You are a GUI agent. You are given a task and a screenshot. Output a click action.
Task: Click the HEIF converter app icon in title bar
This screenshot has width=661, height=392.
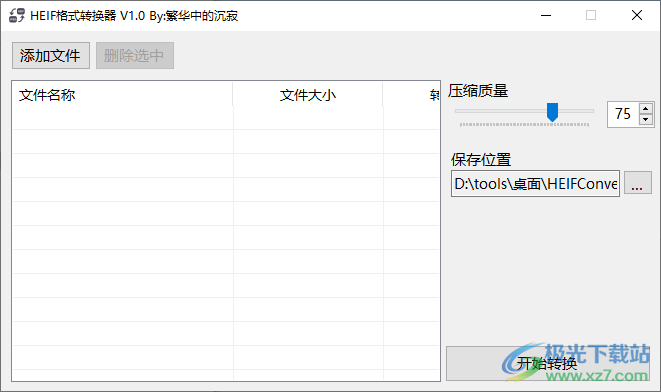(17, 16)
